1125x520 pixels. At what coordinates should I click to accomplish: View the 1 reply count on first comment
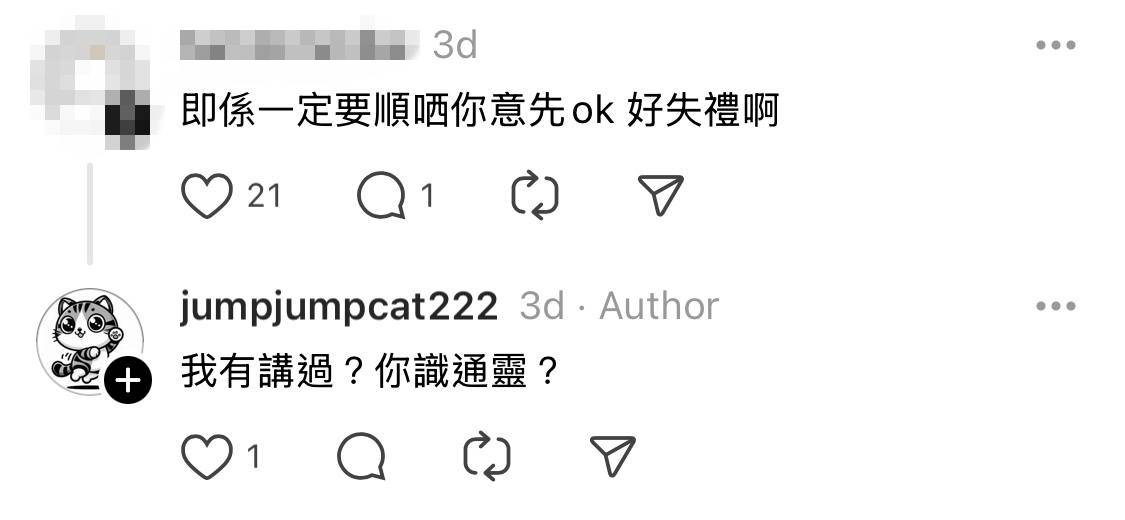(x=428, y=196)
